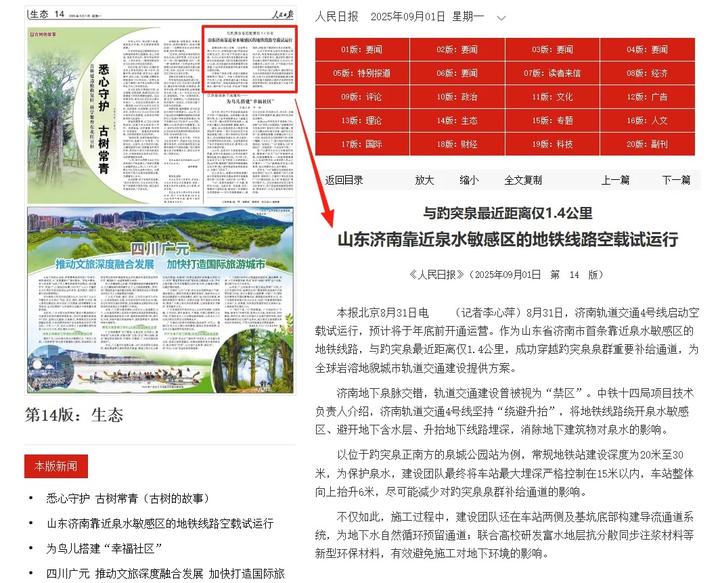Image resolution: width=720 pixels, height=583 pixels.
Task: Open section 04版：要闻
Action: [647, 50]
